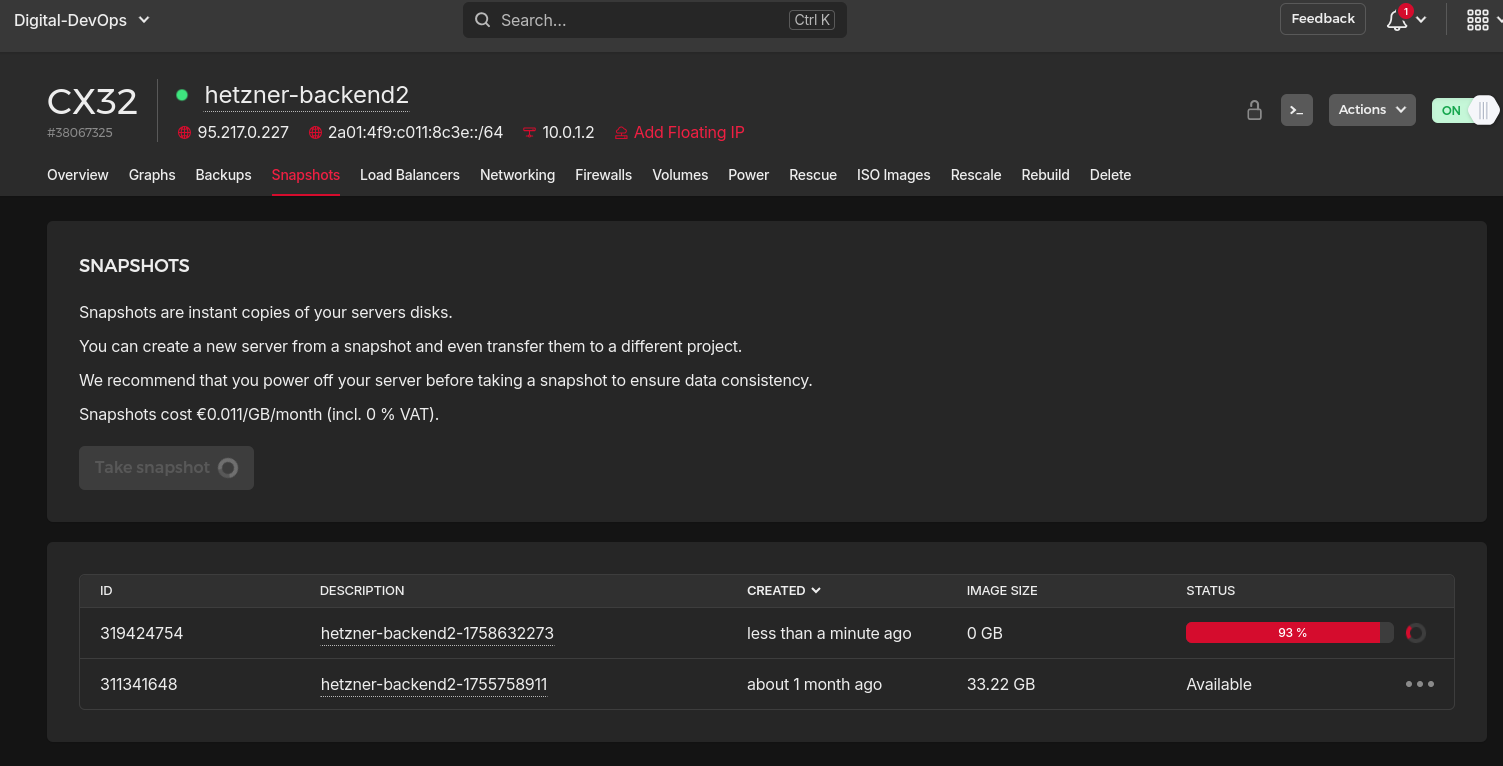
Task: Open the server console terminal icon
Action: click(1297, 110)
